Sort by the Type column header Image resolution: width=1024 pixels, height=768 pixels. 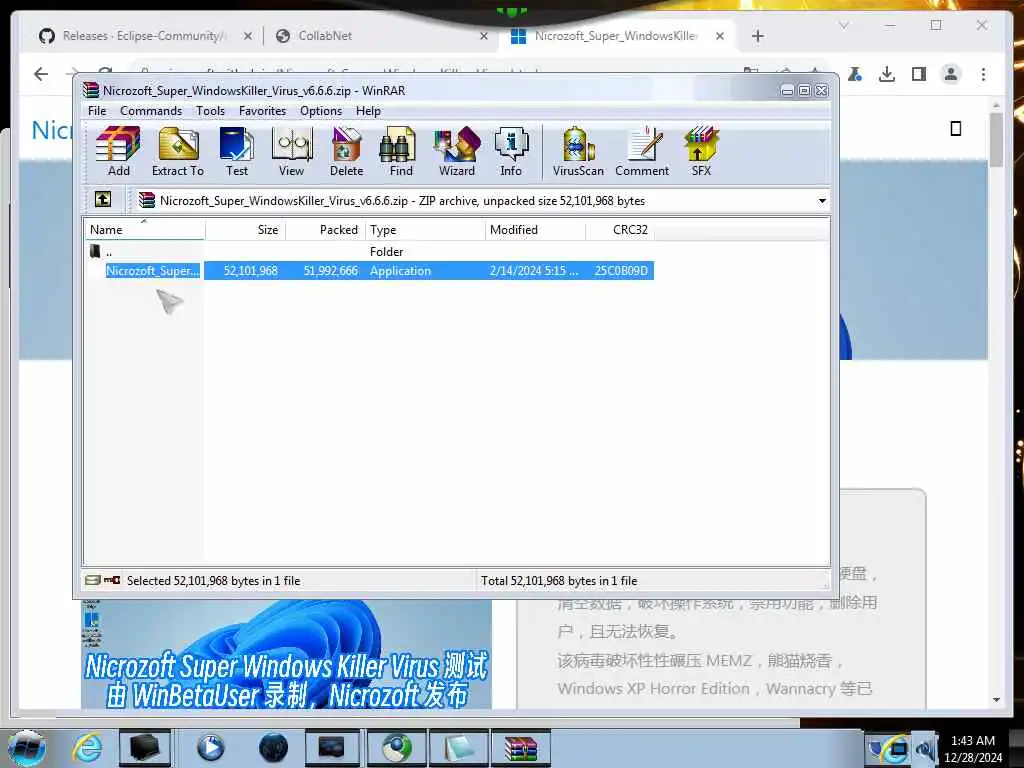tap(425, 230)
